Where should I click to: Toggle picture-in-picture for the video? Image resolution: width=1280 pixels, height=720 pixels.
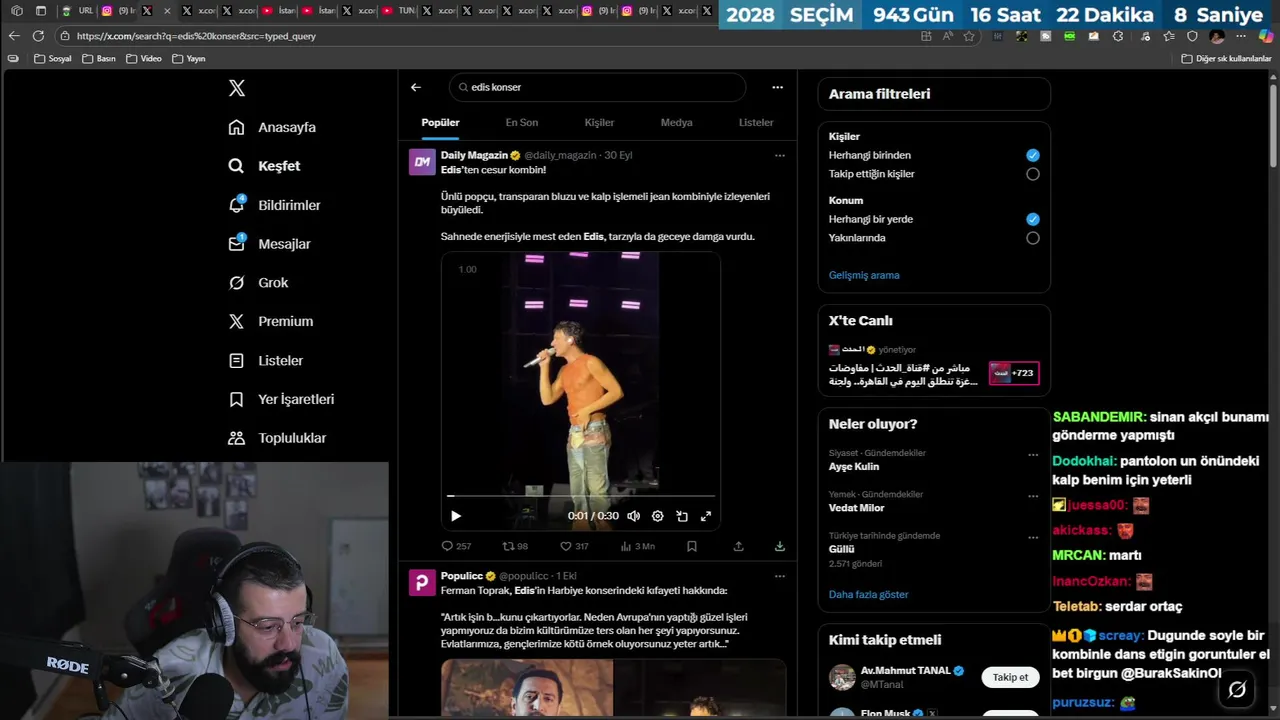(682, 516)
